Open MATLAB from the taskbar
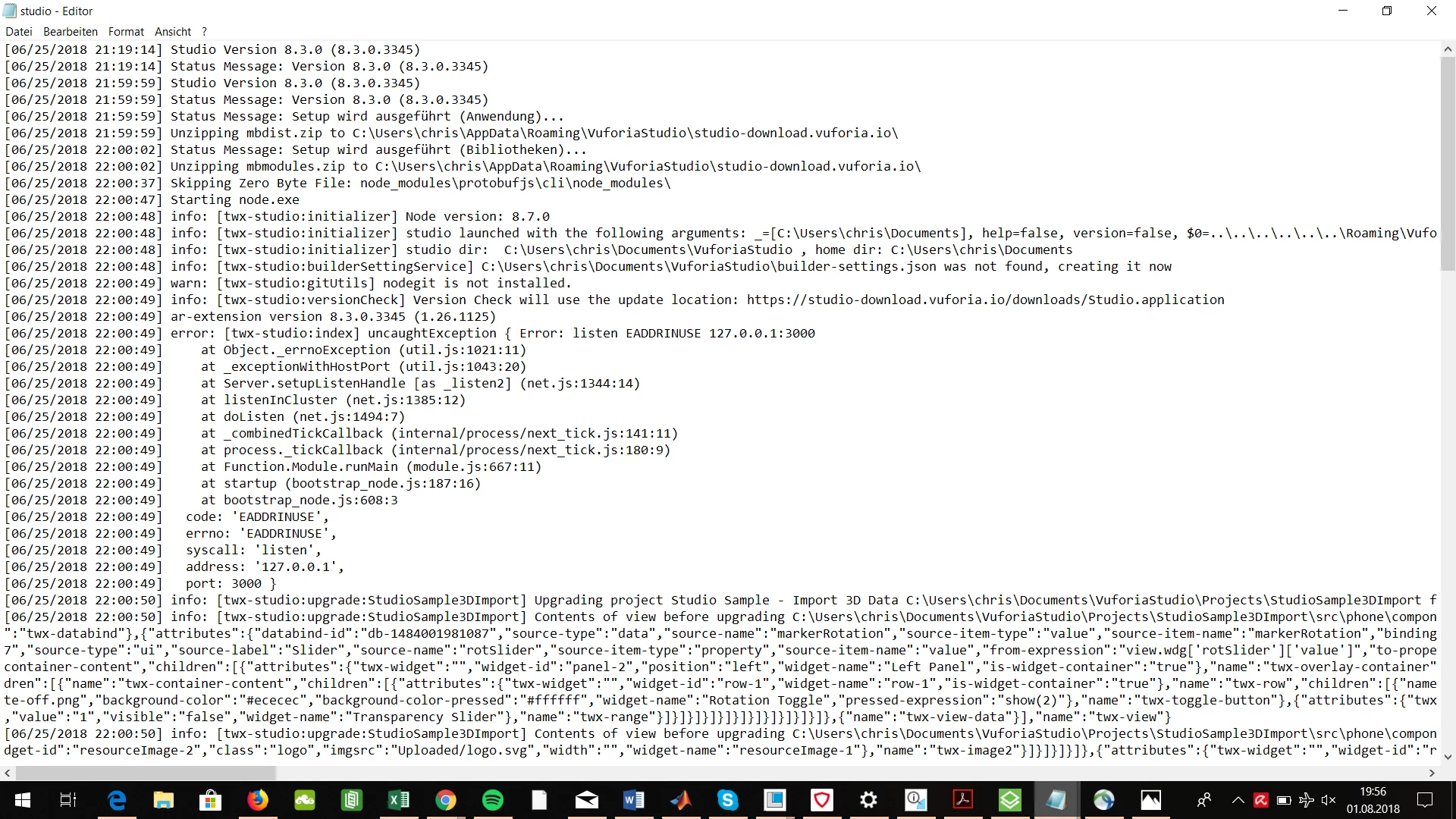The height and width of the screenshot is (819, 1456). 681,800
